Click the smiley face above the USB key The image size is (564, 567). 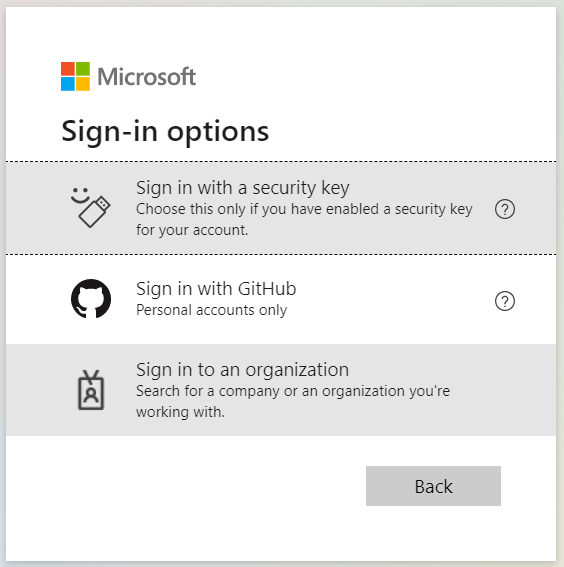coord(80,195)
